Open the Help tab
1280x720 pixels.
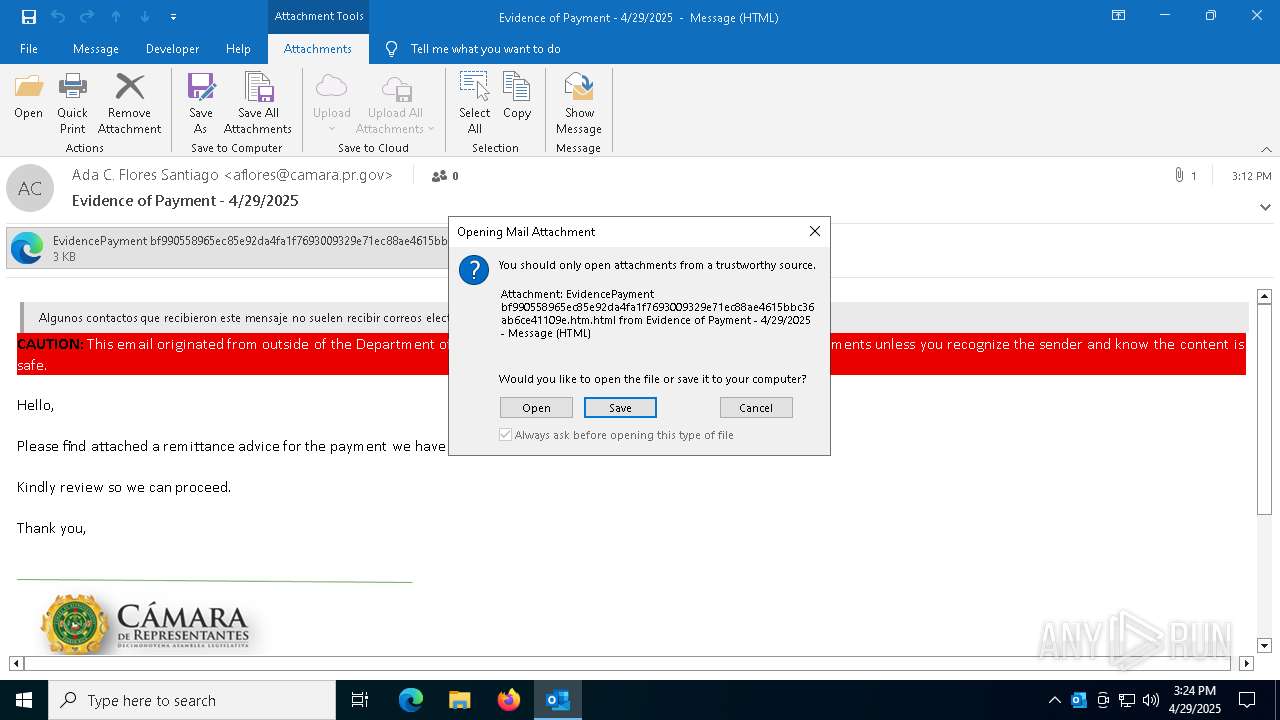pyautogui.click(x=238, y=49)
